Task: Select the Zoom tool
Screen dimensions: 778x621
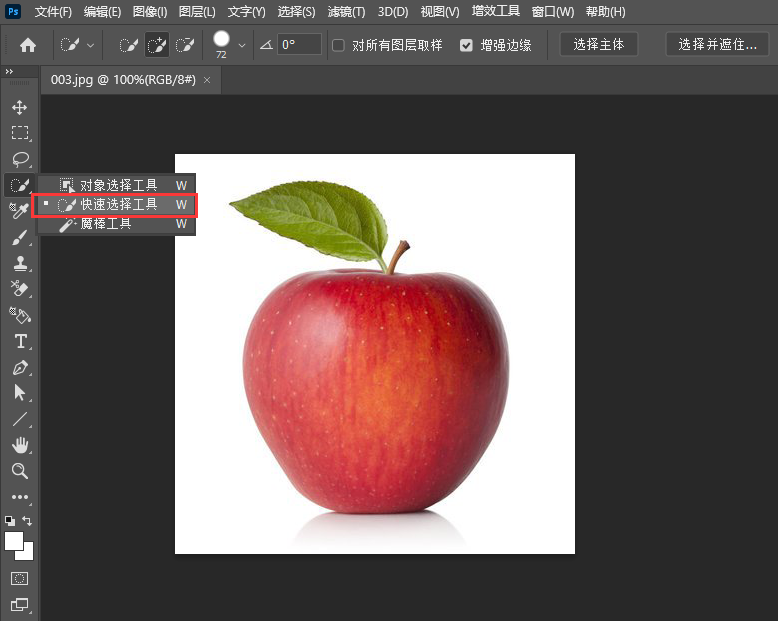Action: (19, 471)
